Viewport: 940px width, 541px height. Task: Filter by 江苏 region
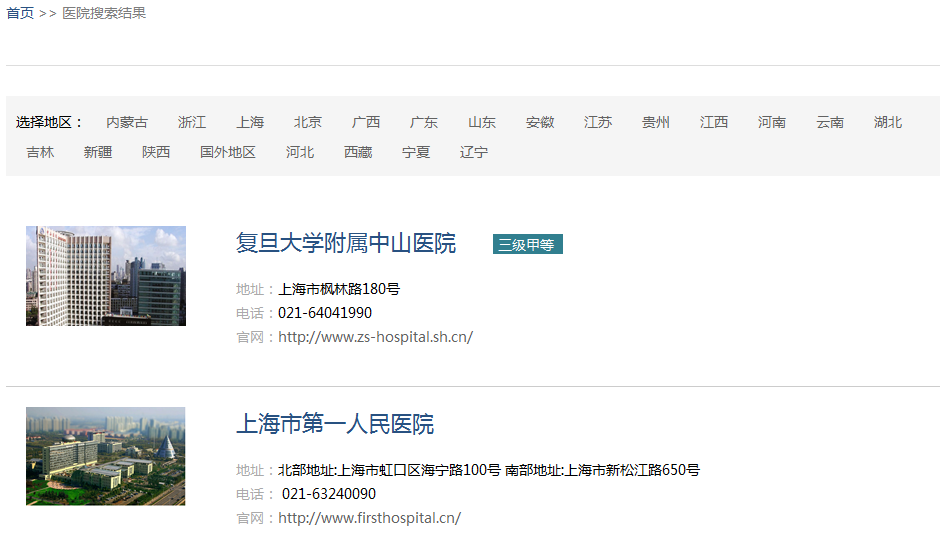598,122
